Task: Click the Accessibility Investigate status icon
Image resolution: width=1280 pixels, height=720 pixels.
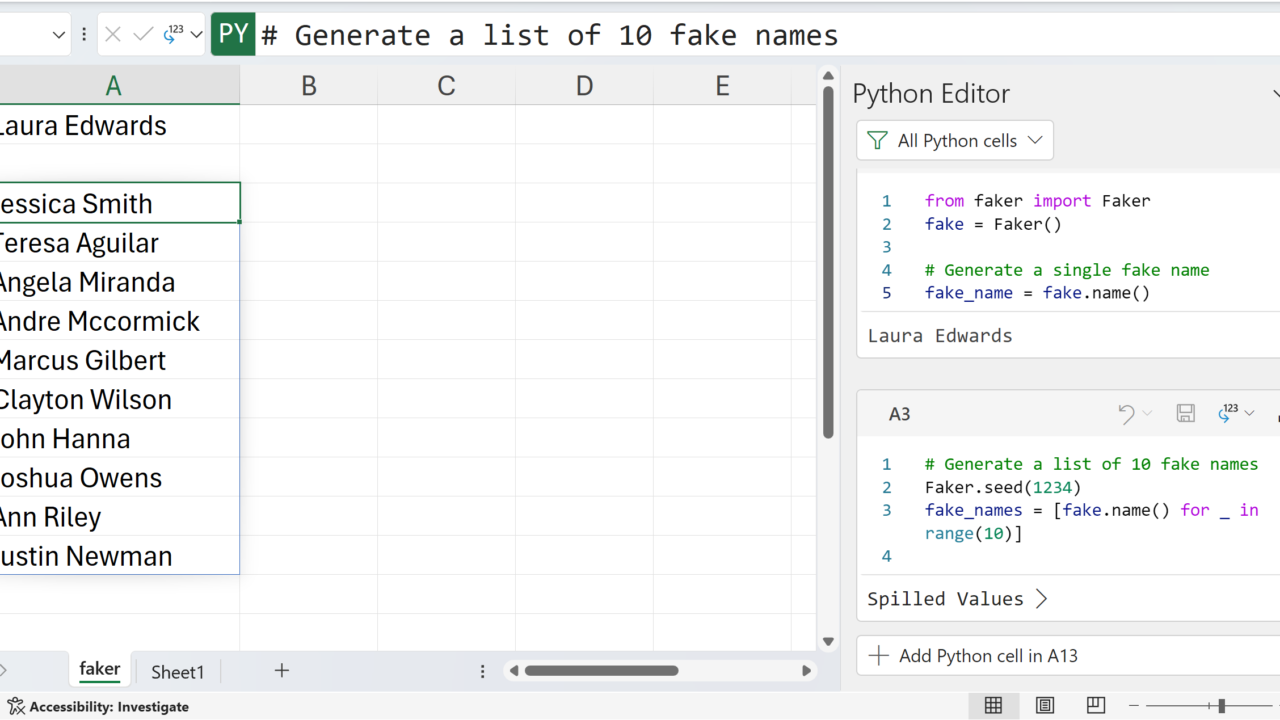Action: (x=16, y=707)
